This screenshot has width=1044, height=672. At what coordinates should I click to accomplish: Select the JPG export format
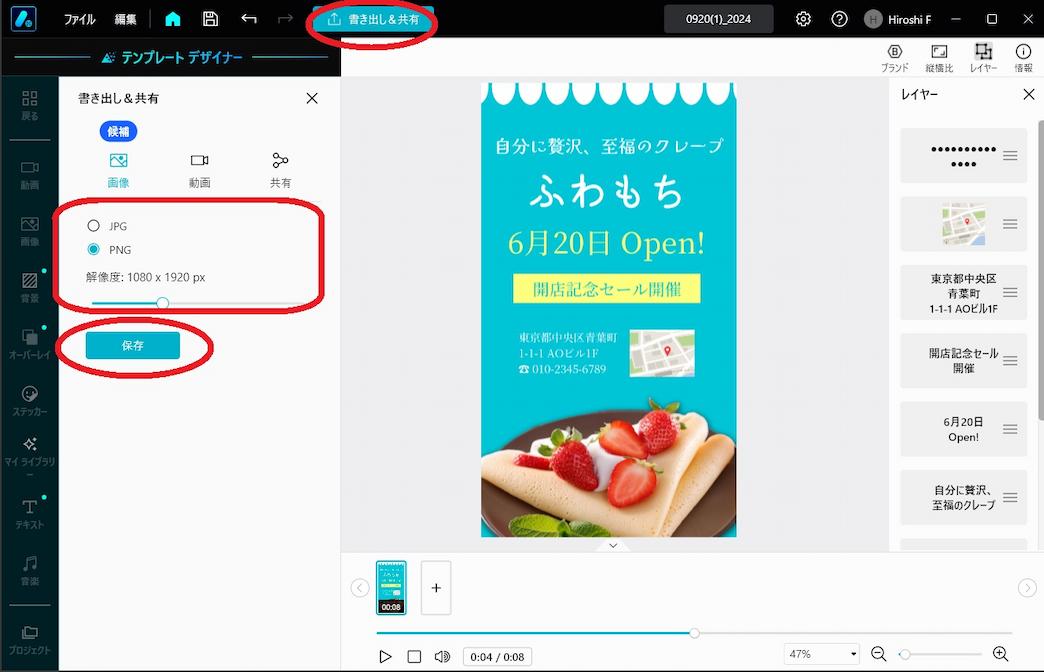94,226
